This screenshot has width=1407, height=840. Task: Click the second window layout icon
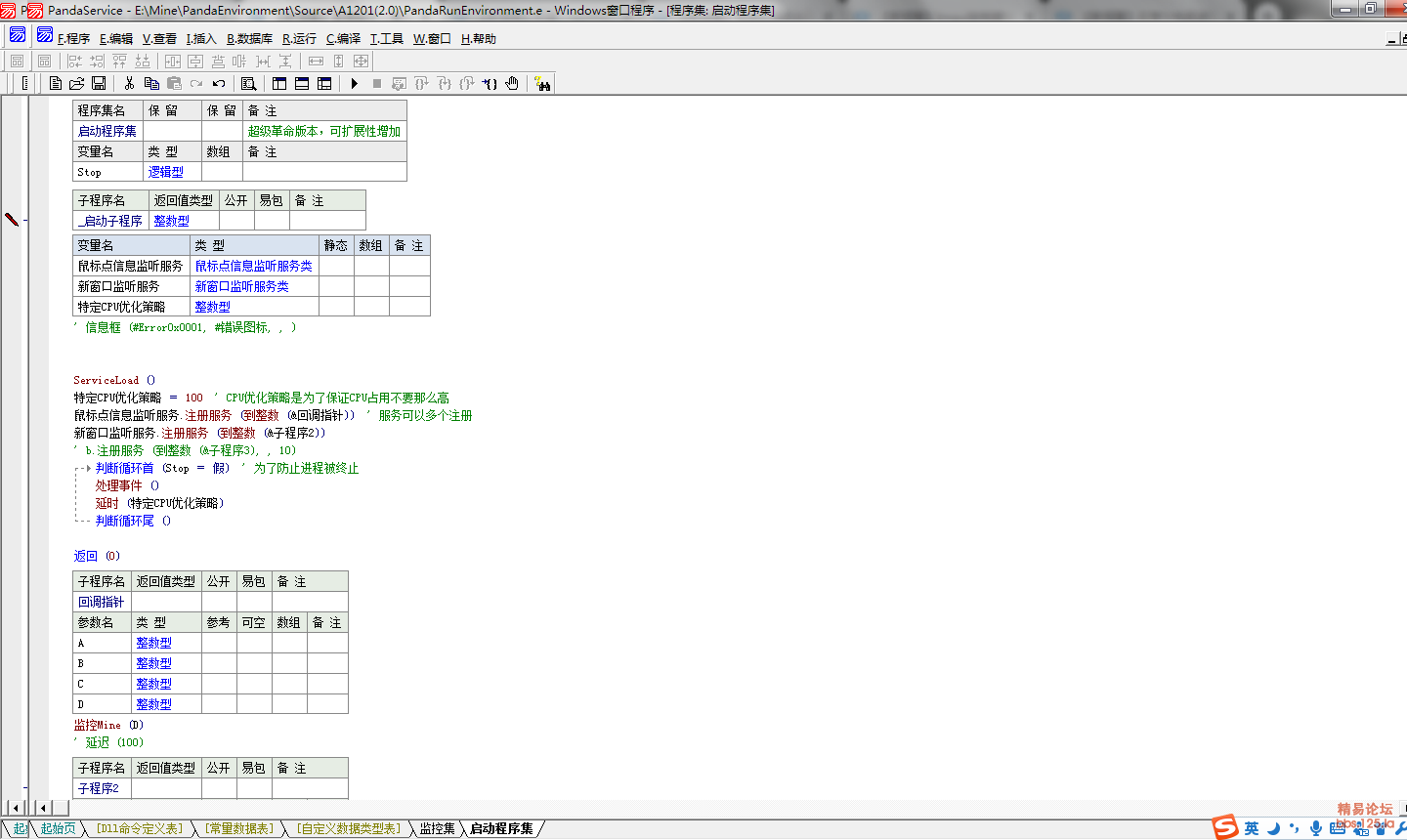tap(302, 84)
